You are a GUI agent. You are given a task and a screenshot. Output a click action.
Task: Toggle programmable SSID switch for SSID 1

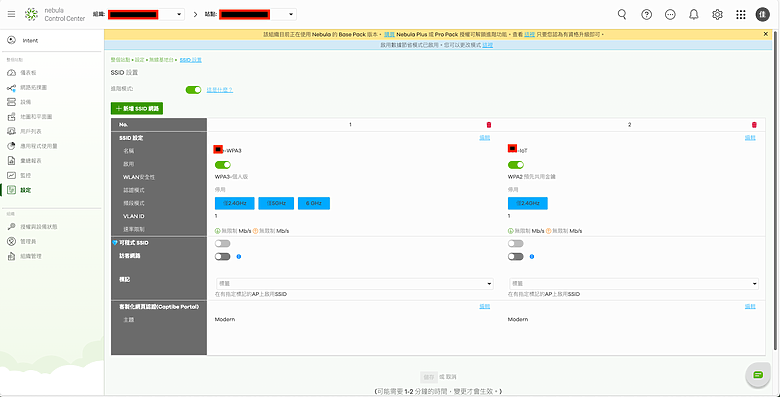point(222,243)
